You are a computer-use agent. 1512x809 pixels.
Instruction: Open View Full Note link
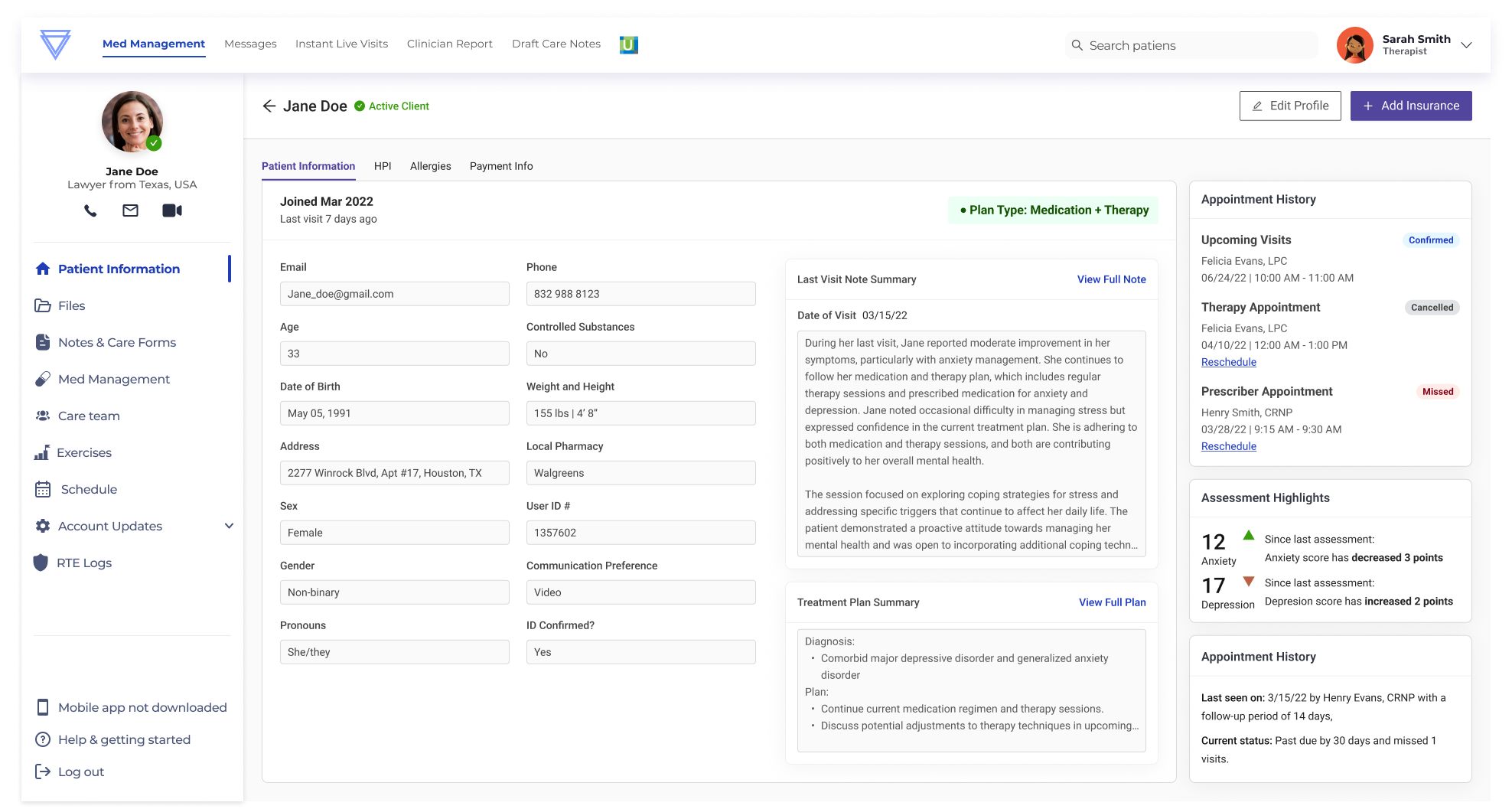point(1111,279)
